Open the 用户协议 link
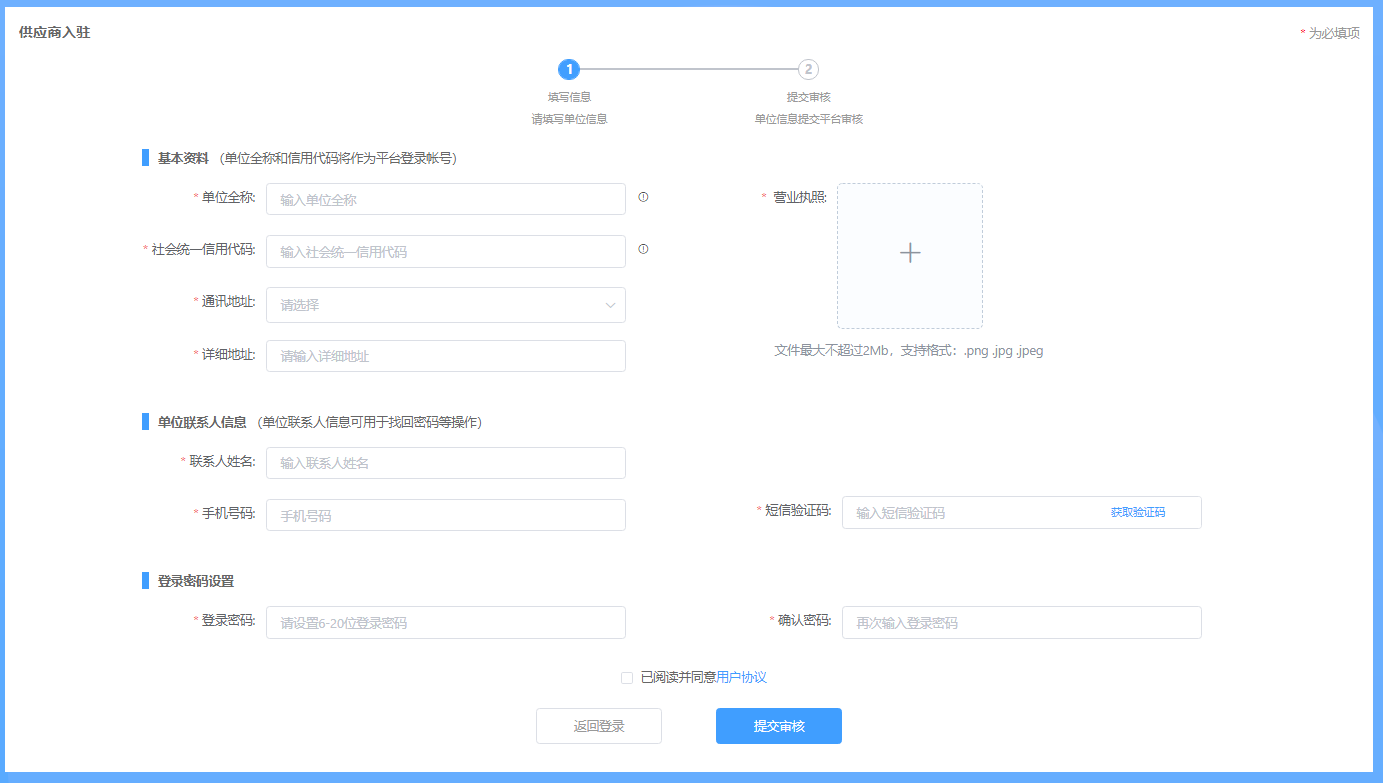The width and height of the screenshot is (1383, 783). tap(742, 677)
